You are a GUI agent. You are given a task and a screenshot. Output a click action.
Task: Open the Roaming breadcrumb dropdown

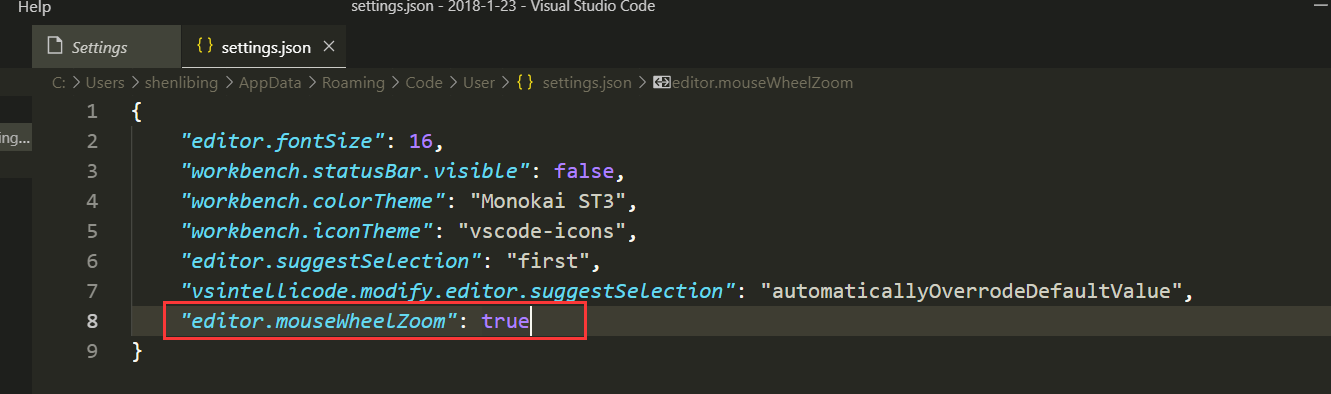click(x=353, y=83)
